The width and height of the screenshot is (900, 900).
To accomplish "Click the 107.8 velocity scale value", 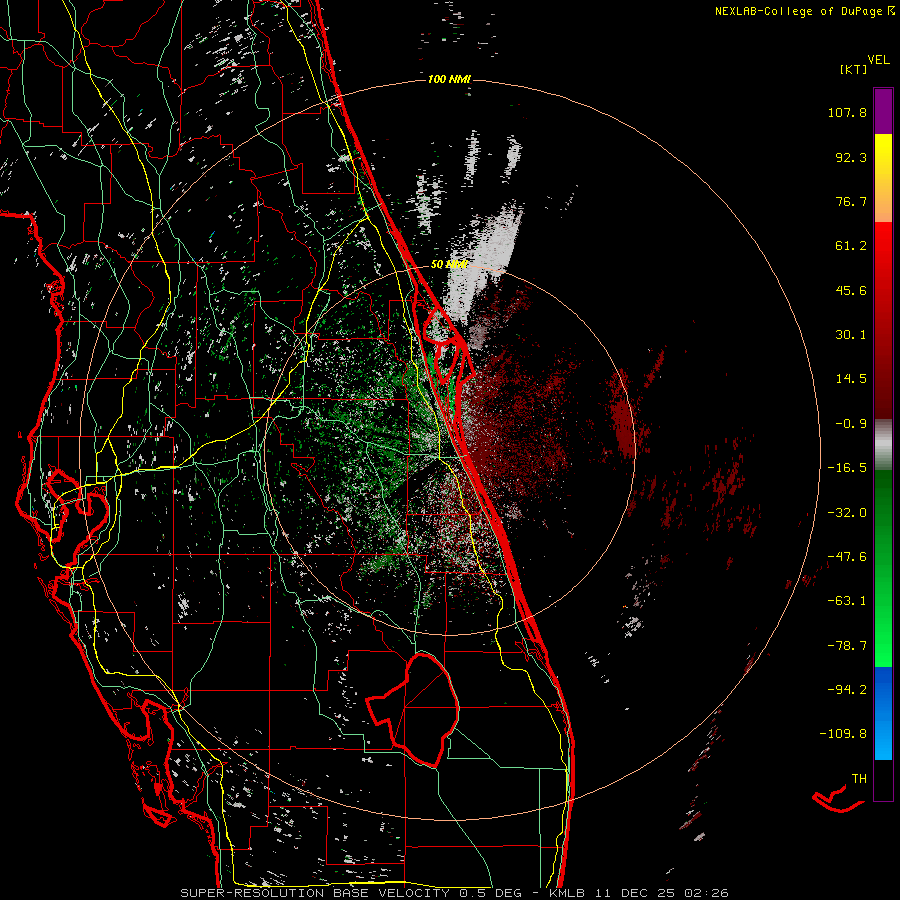I will pyautogui.click(x=847, y=112).
